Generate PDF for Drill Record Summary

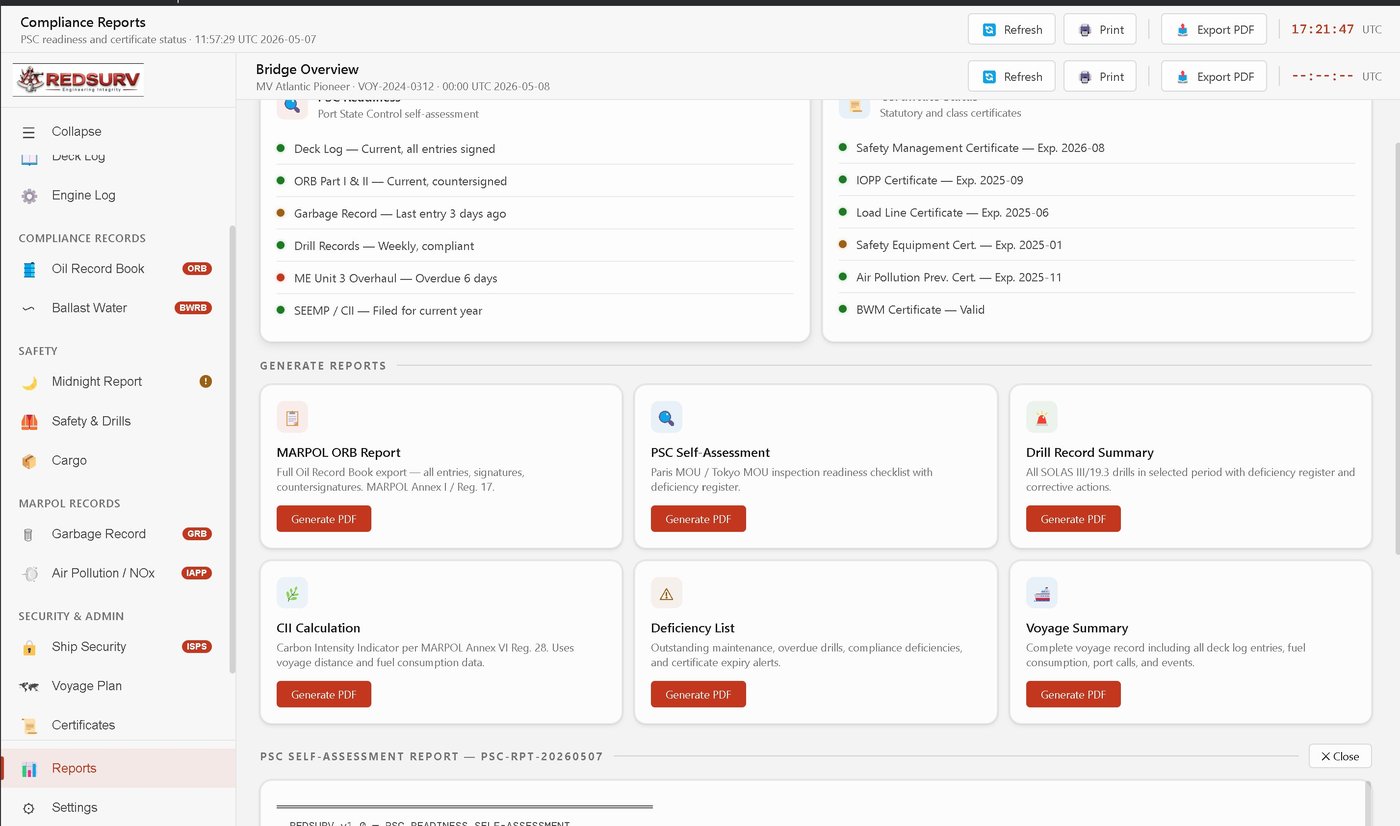[x=1073, y=519]
